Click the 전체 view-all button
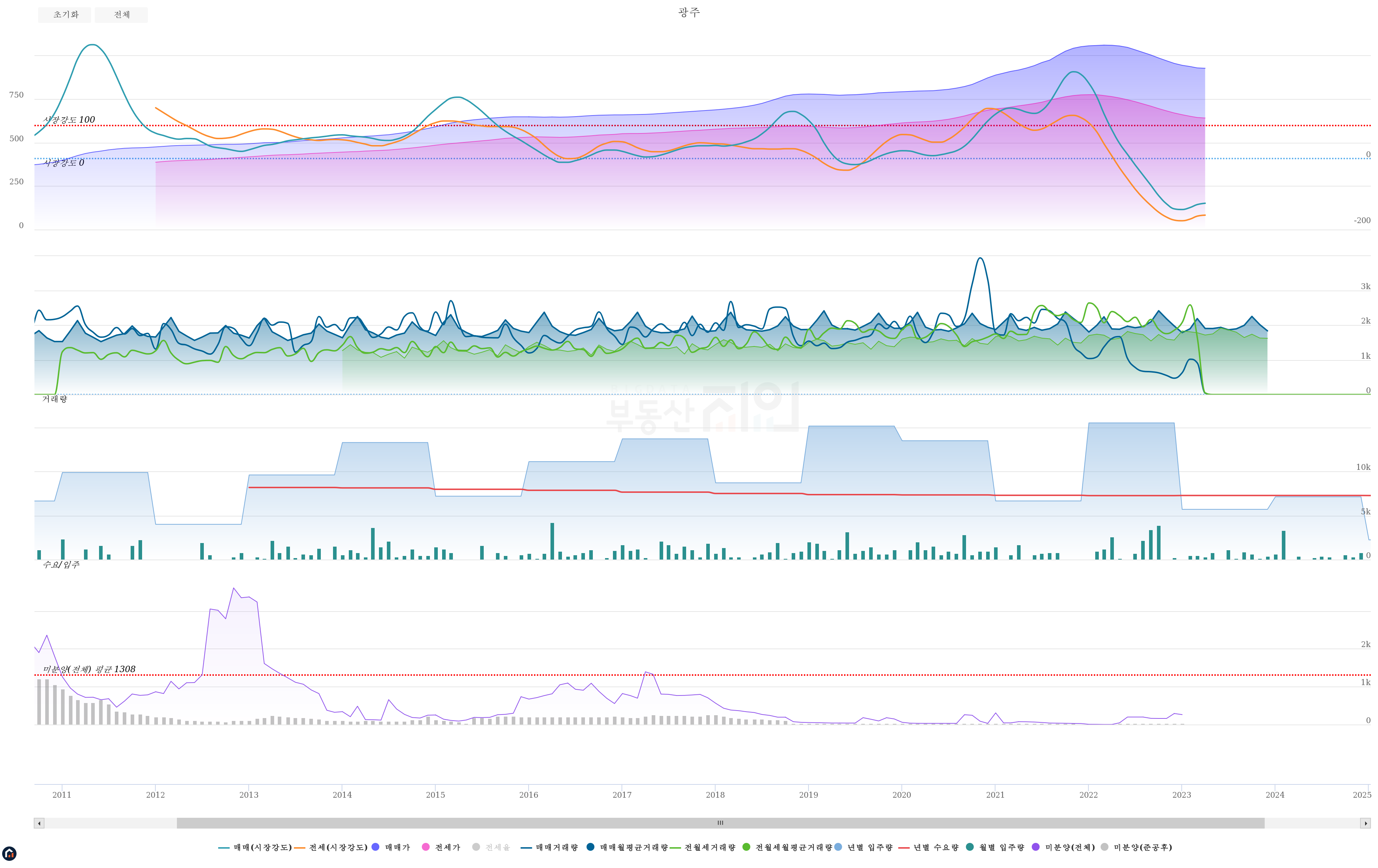This screenshot has width=1378, height=868. [121, 15]
